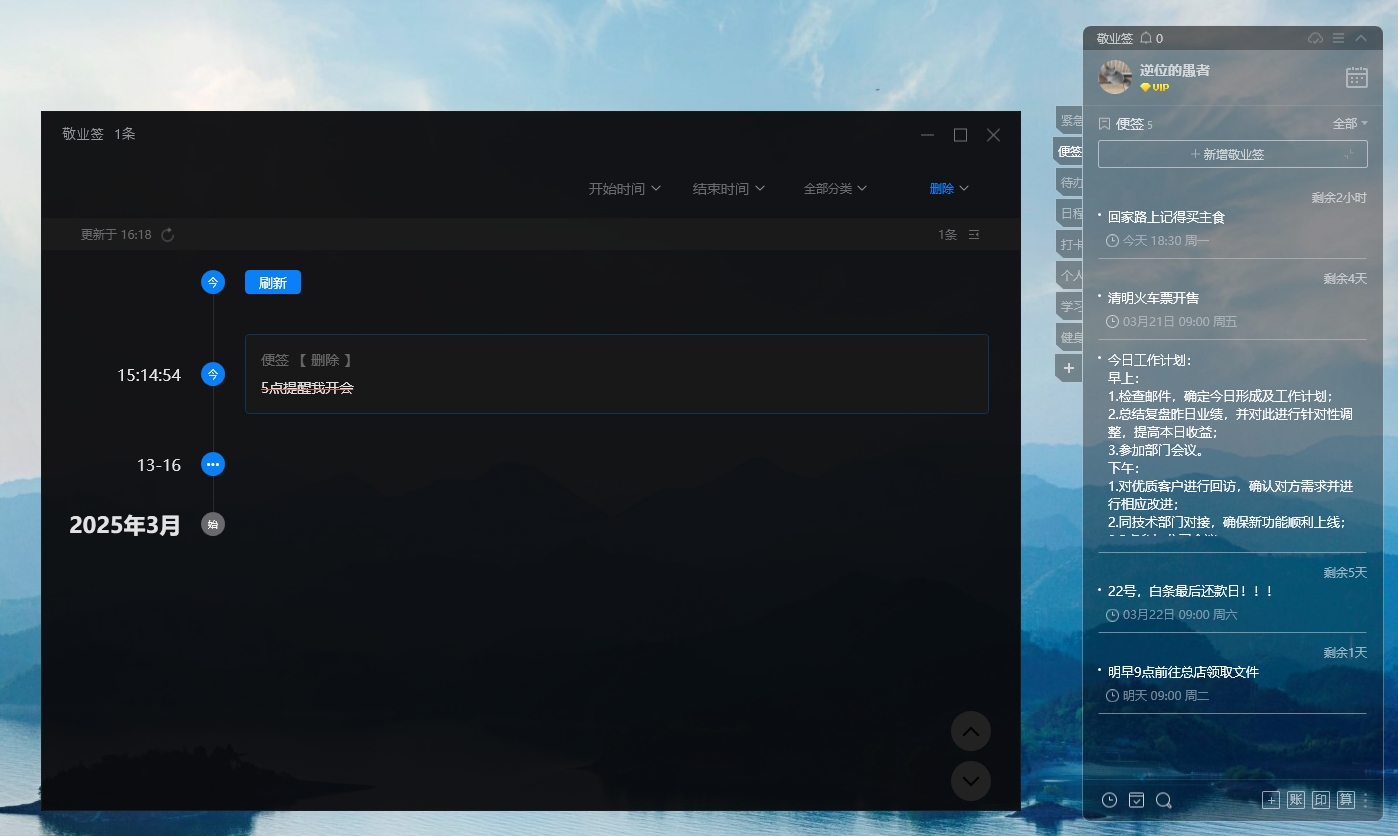Select the 个人 side tab

pyautogui.click(x=1069, y=275)
